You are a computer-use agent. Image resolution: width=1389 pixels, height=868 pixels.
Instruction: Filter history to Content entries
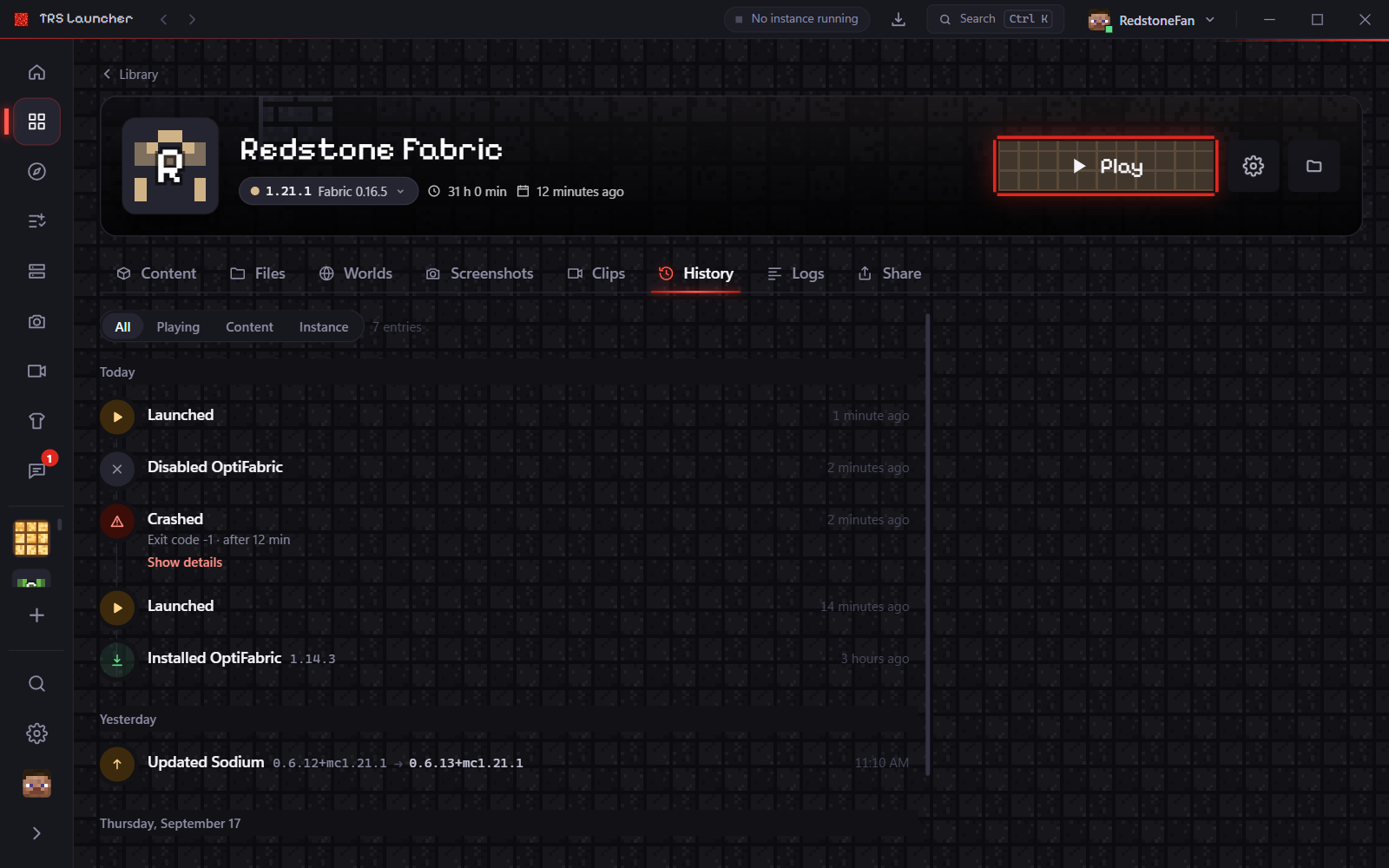coord(249,326)
